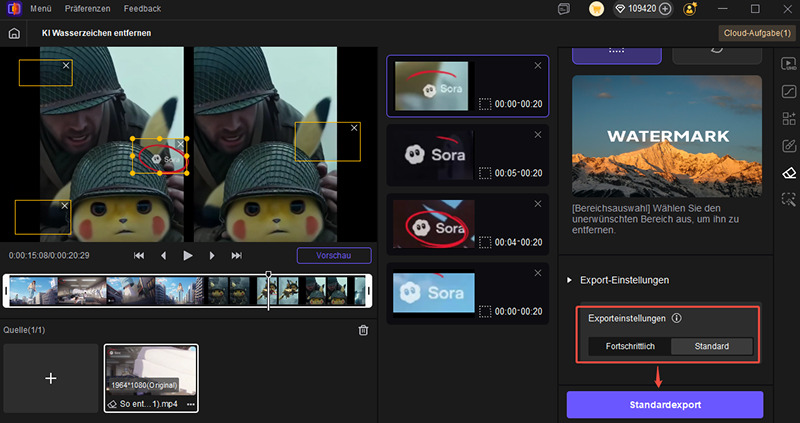Select the UHD video enhancer sidebar icon

[x=789, y=64]
